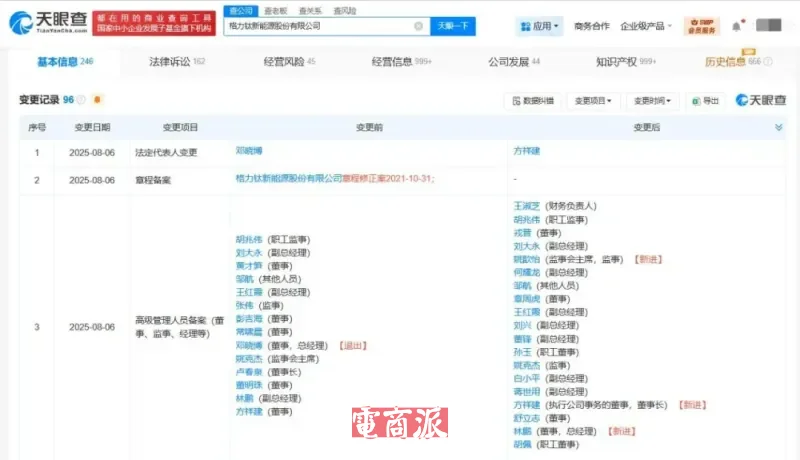Image resolution: width=800 pixels, height=460 pixels.
Task: Open the 天眼查 home logo
Action: click(x=48, y=22)
